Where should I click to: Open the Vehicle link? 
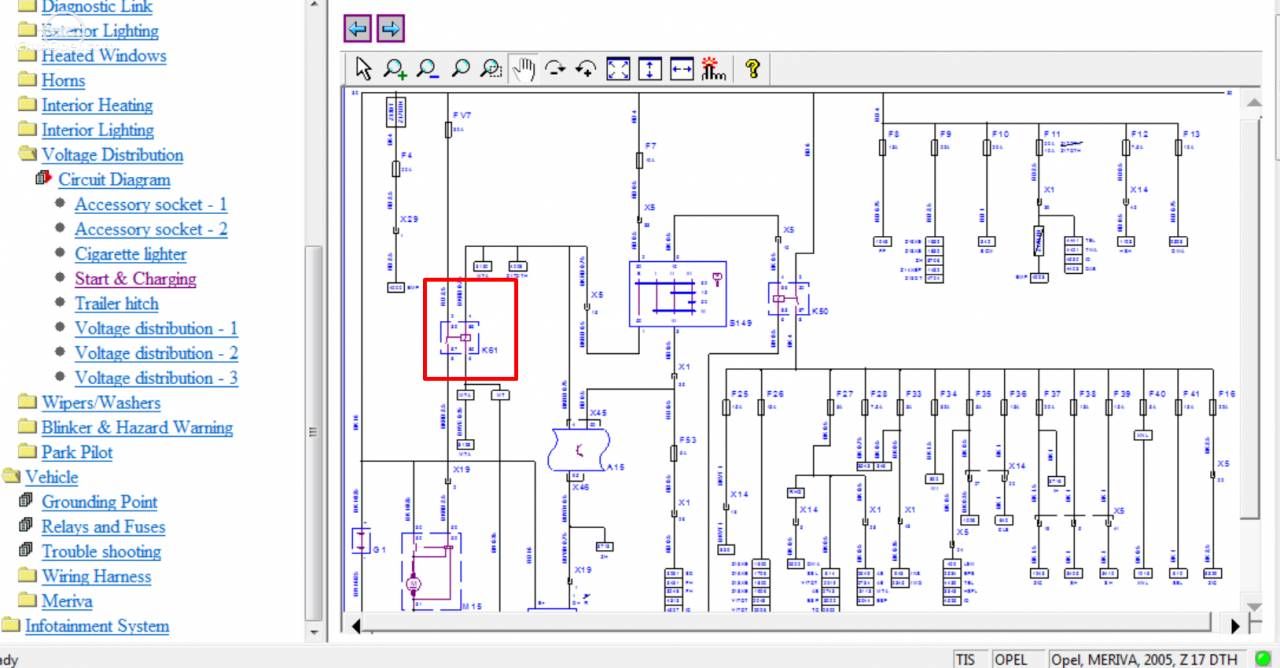point(52,477)
